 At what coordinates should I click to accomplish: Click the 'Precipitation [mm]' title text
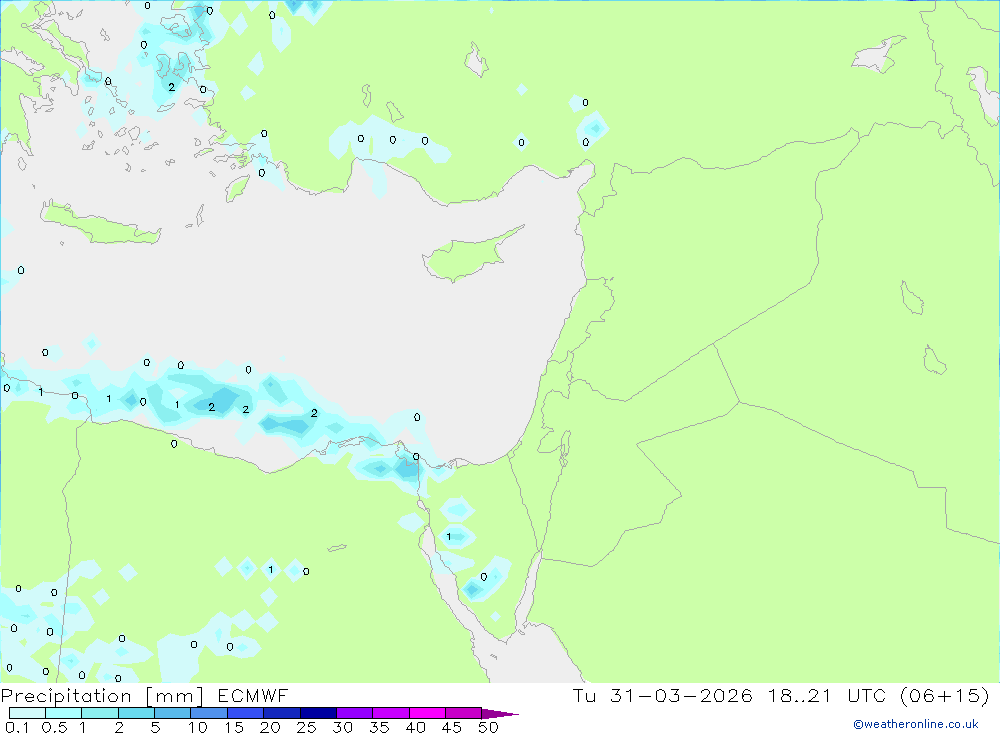point(102,695)
